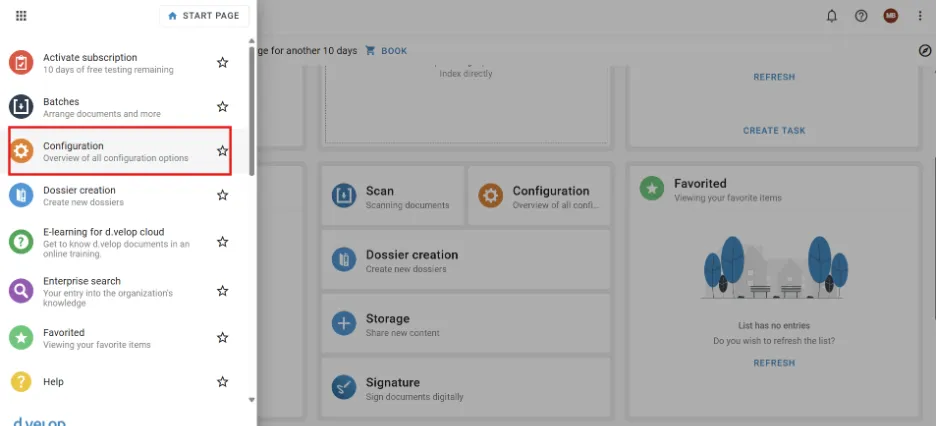Open Activate subscription menu entry text
Viewport: 936px width, 426px height.
90,57
